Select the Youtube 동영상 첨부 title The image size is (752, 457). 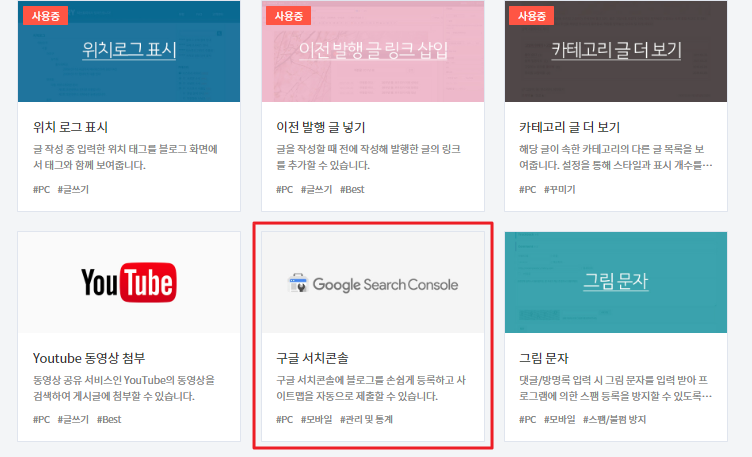(x=89, y=358)
